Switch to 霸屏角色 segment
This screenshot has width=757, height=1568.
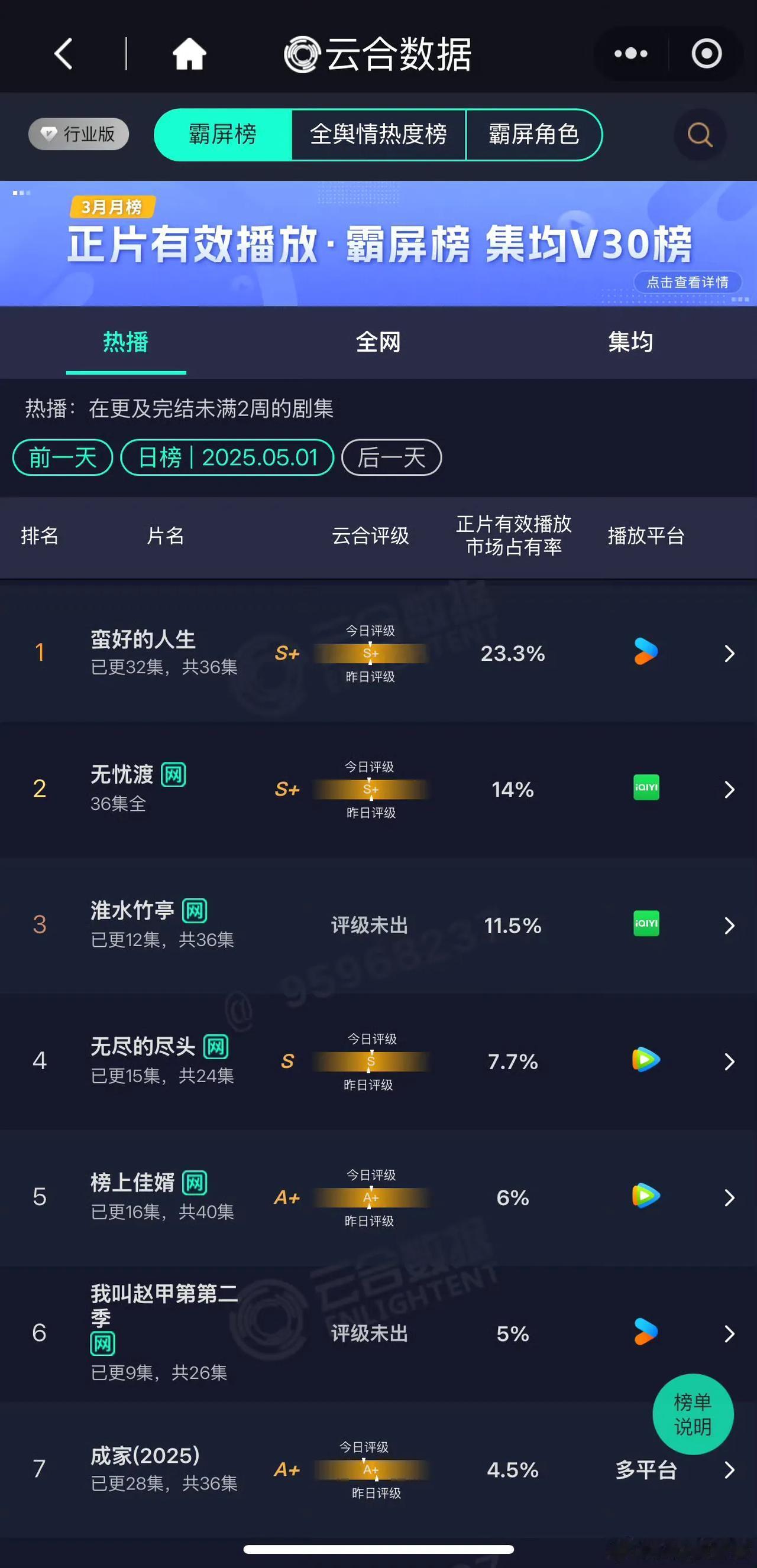point(533,135)
